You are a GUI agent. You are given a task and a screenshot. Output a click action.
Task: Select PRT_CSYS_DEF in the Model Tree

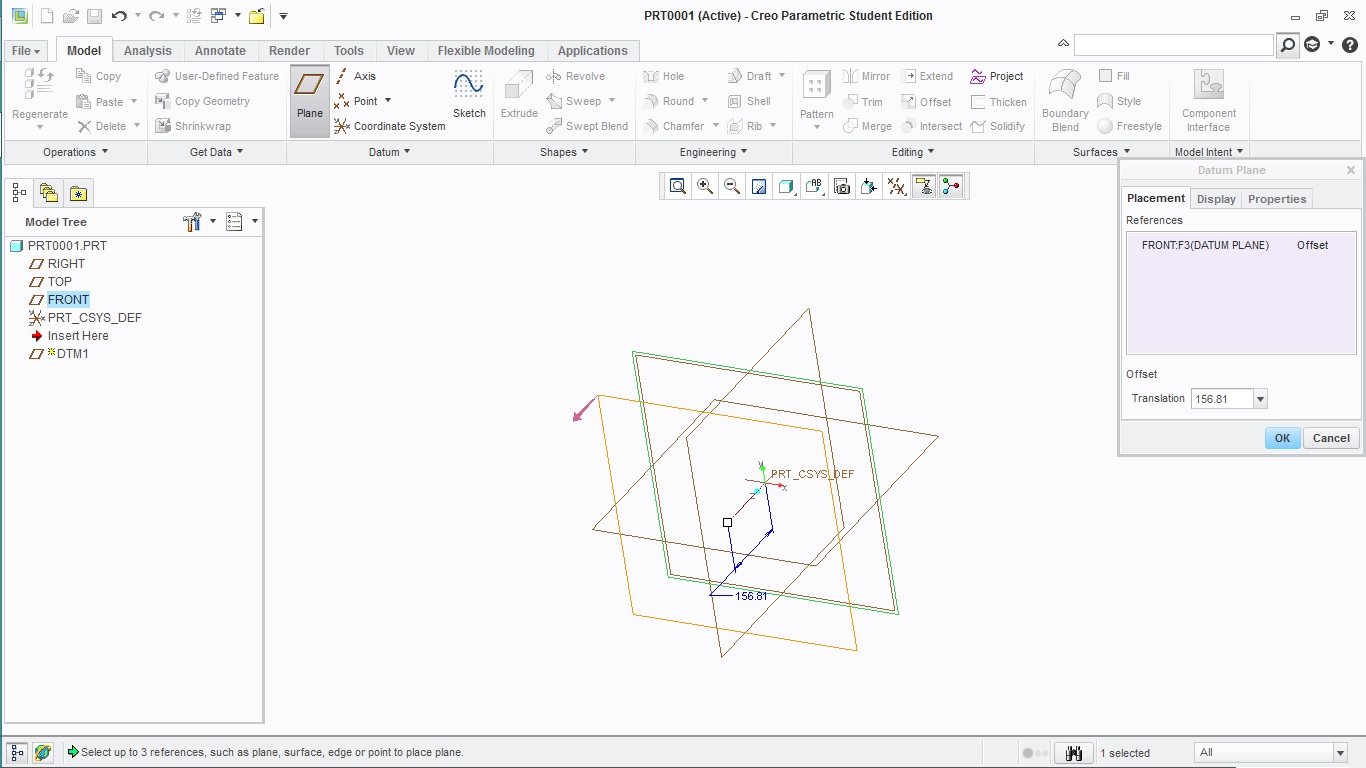pos(95,318)
